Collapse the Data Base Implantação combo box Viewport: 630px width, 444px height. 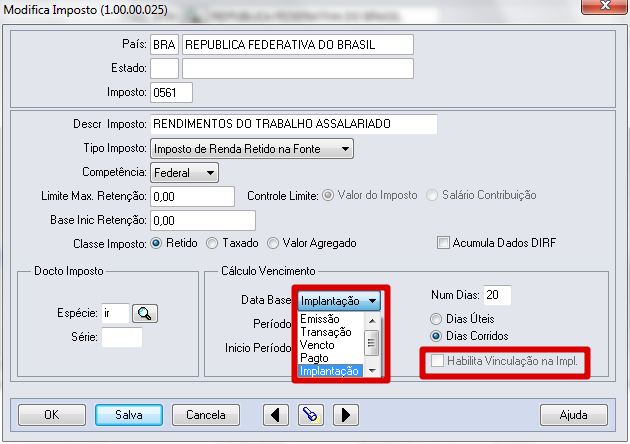tap(372, 299)
